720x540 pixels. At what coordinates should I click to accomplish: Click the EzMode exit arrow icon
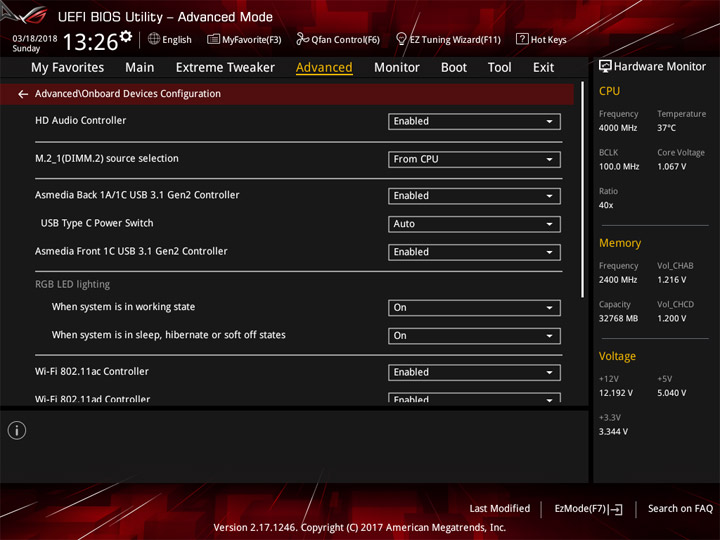coord(616,509)
